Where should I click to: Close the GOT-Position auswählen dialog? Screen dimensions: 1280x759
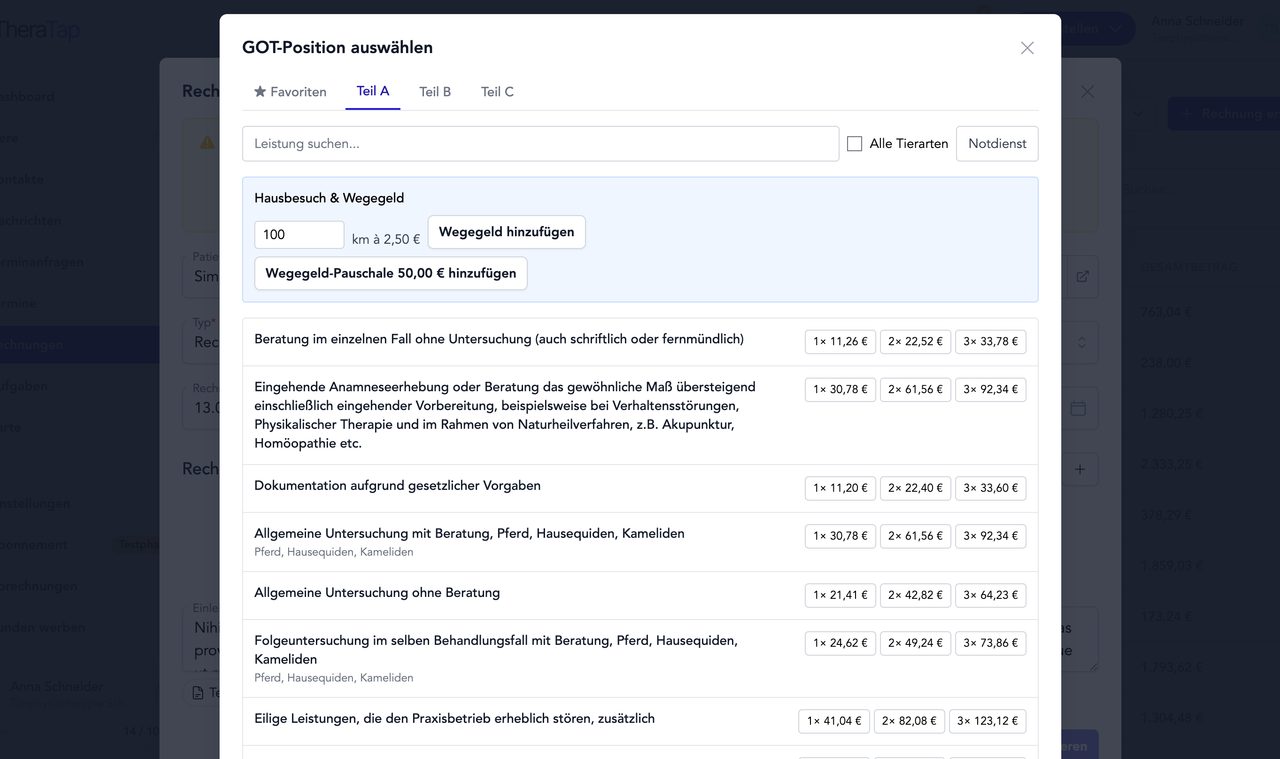click(1027, 48)
